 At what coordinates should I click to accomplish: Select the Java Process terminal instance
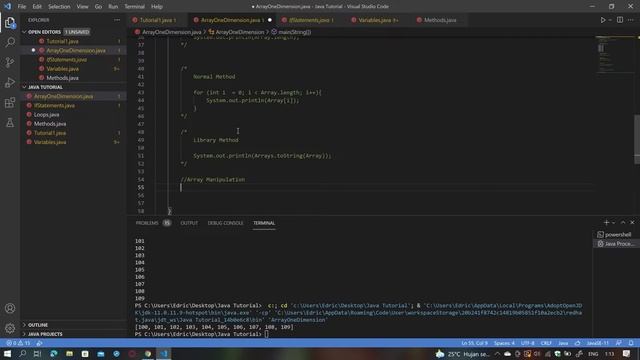[616, 244]
